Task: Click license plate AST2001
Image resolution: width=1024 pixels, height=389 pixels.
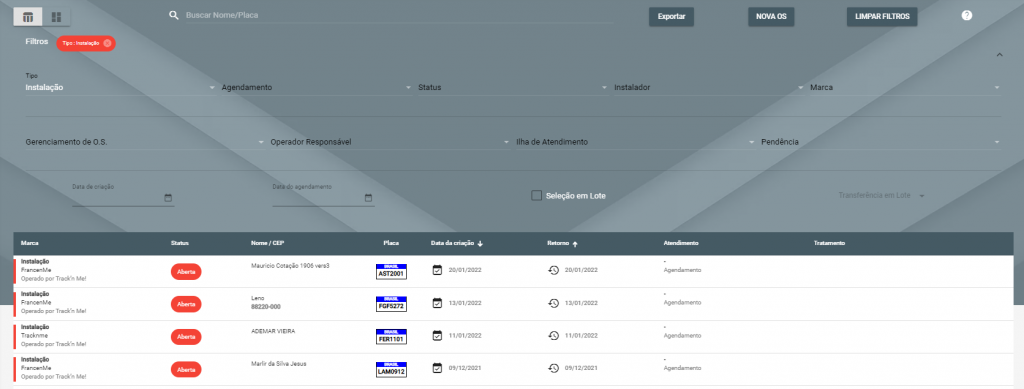Action: point(391,272)
